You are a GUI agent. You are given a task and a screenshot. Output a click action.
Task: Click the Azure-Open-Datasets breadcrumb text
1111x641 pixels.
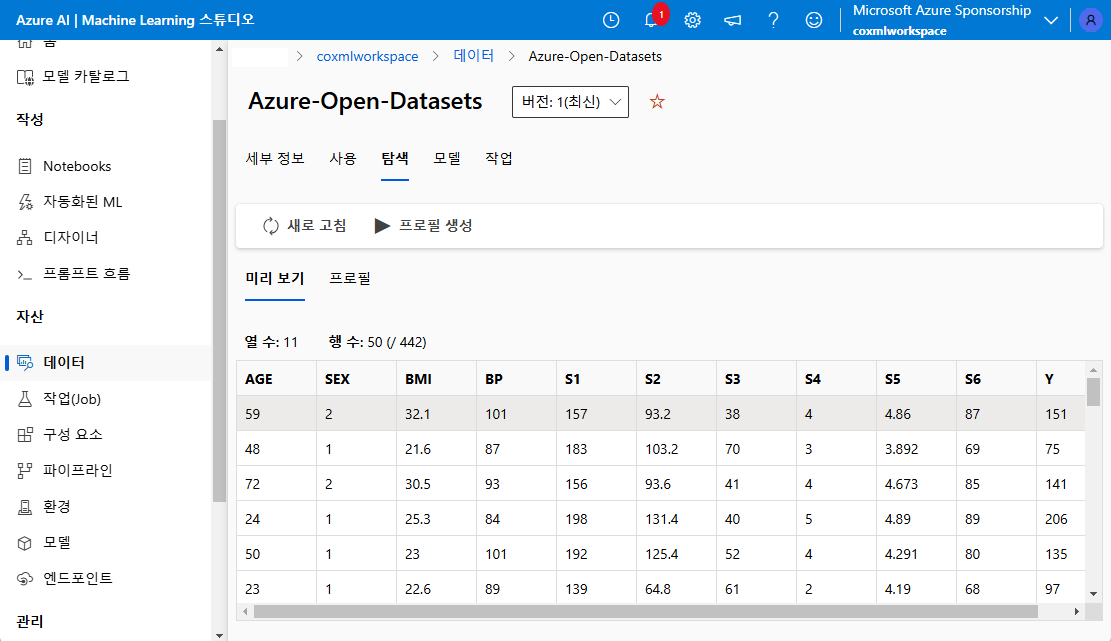(x=595, y=57)
